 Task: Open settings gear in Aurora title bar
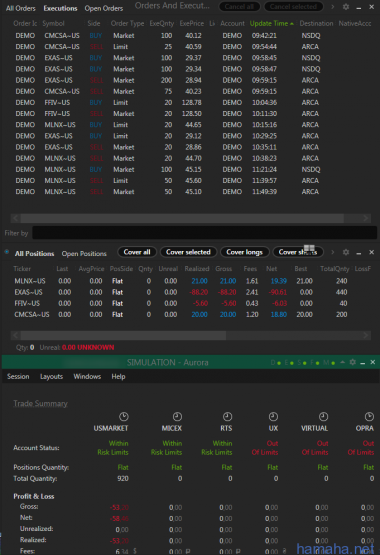click(x=352, y=362)
